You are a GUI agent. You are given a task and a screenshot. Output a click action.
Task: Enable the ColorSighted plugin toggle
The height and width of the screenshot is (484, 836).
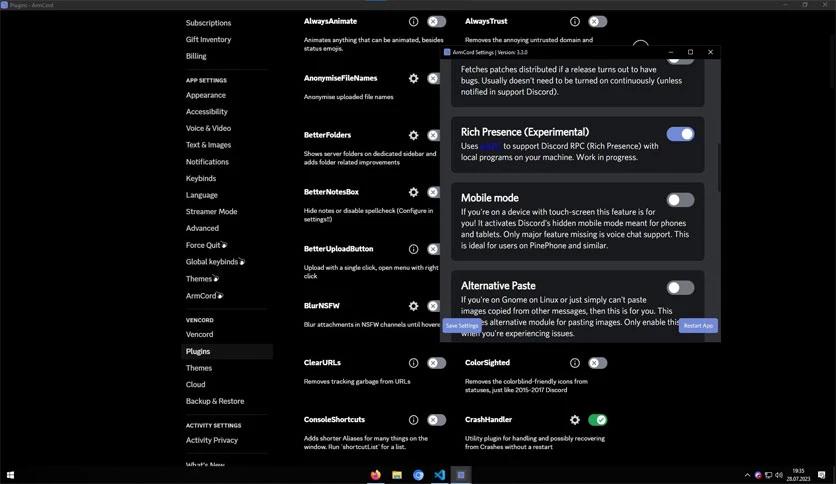click(x=597, y=363)
